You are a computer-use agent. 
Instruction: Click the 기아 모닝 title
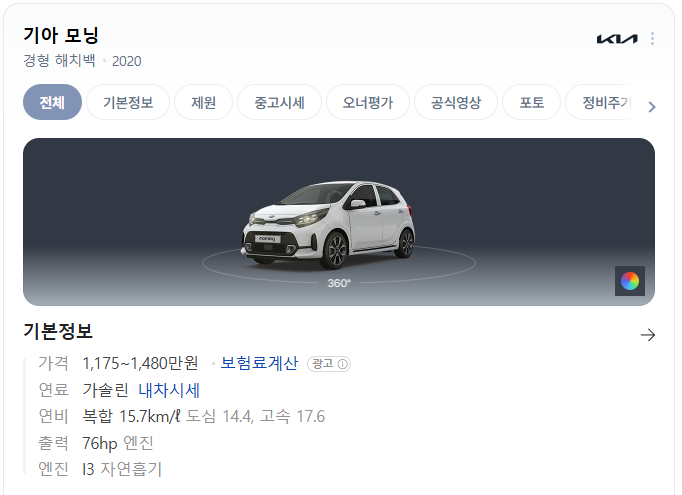pyautogui.click(x=61, y=35)
